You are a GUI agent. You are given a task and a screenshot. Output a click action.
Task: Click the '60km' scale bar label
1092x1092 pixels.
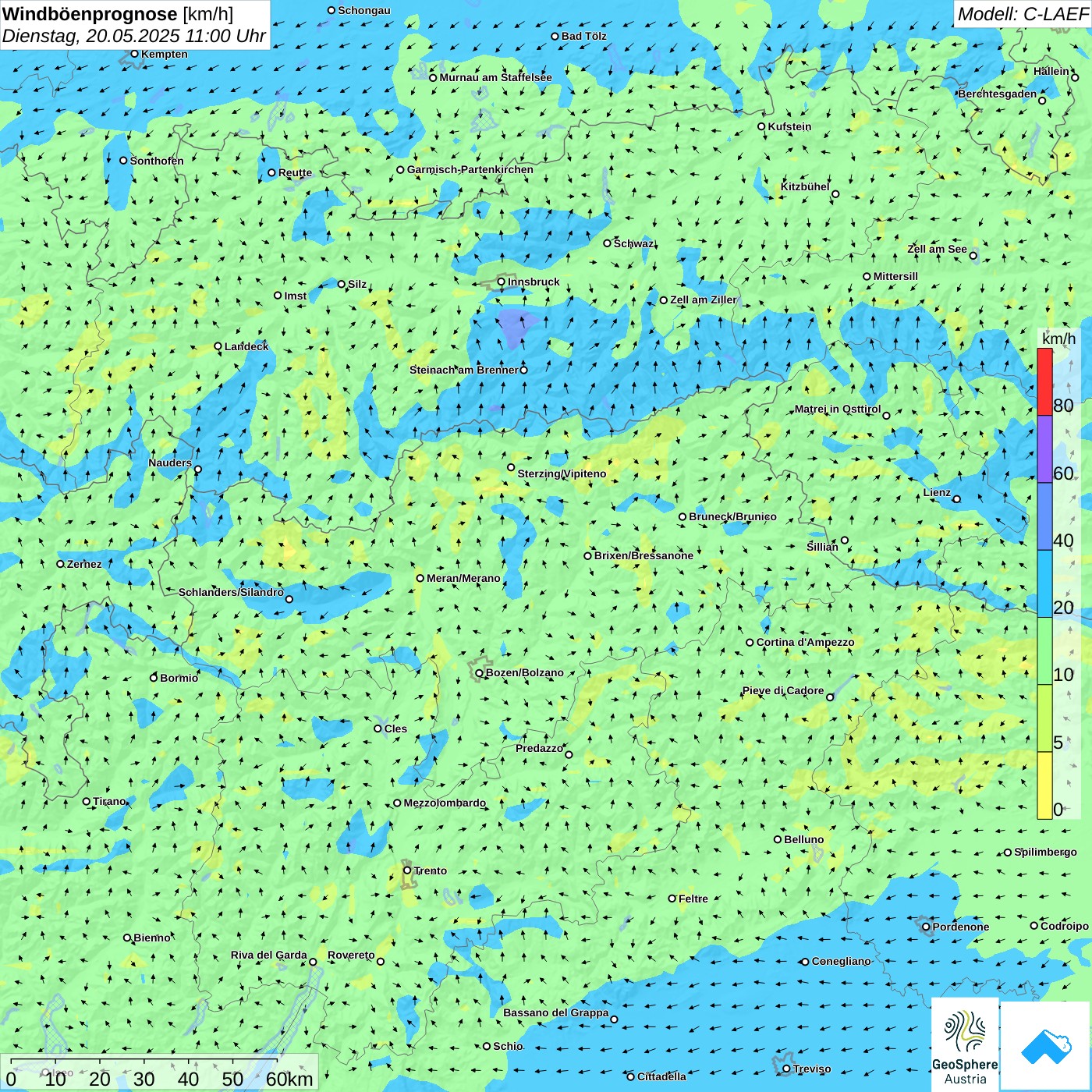pos(289,1079)
